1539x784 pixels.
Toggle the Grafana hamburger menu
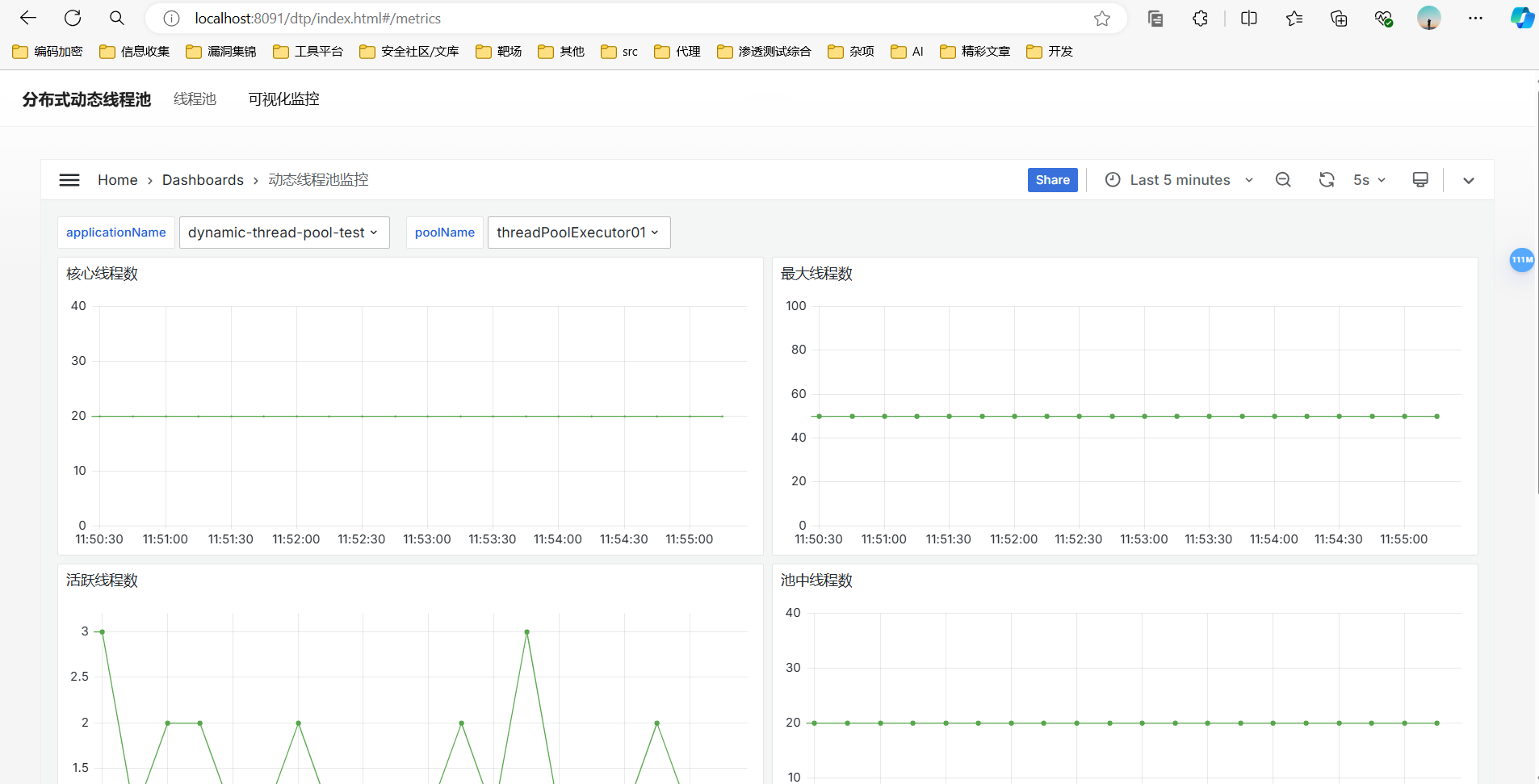[69, 180]
